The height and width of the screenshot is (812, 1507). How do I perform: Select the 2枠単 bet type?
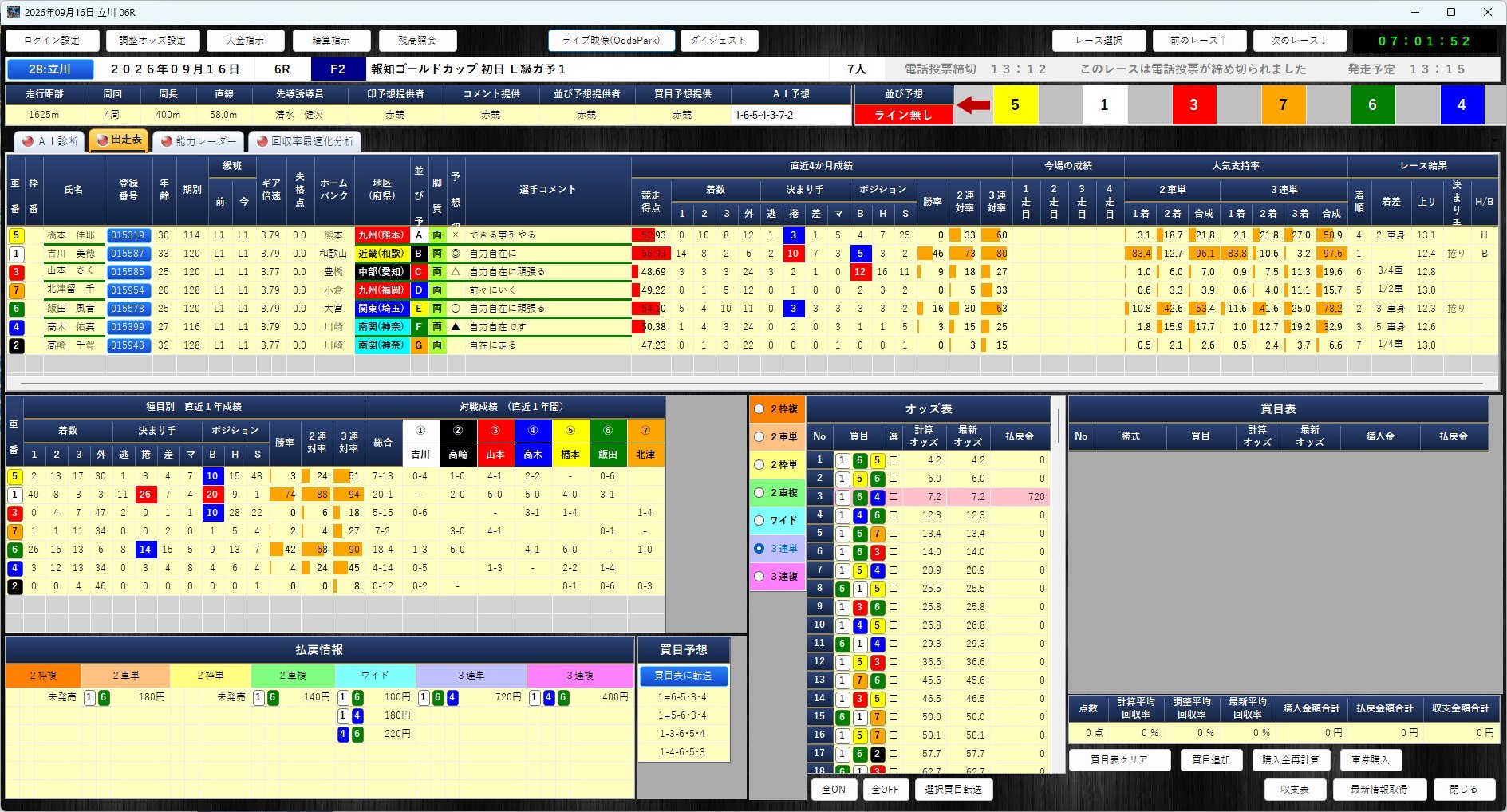pos(777,465)
